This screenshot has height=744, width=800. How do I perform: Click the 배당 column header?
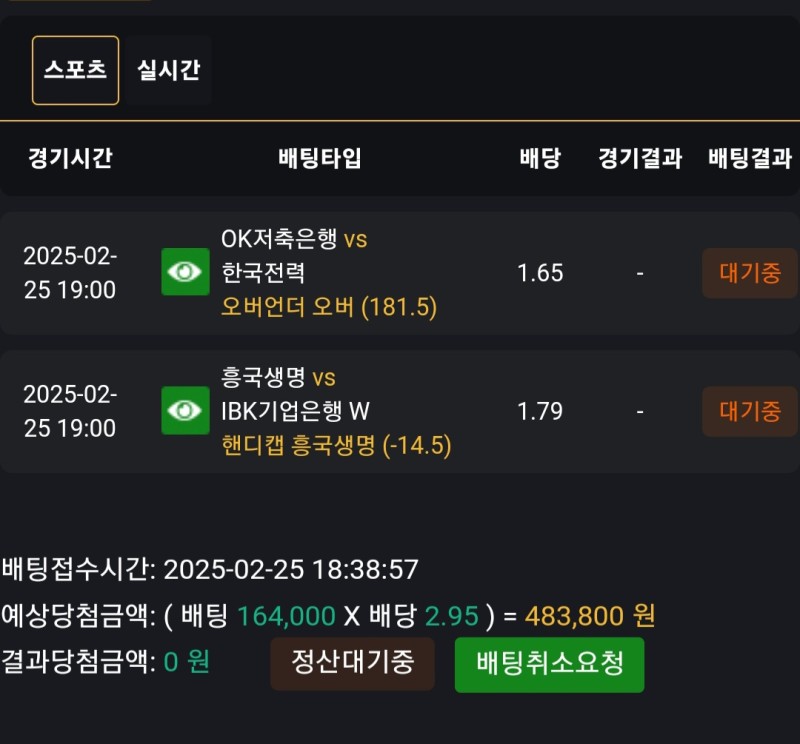pyautogui.click(x=540, y=158)
